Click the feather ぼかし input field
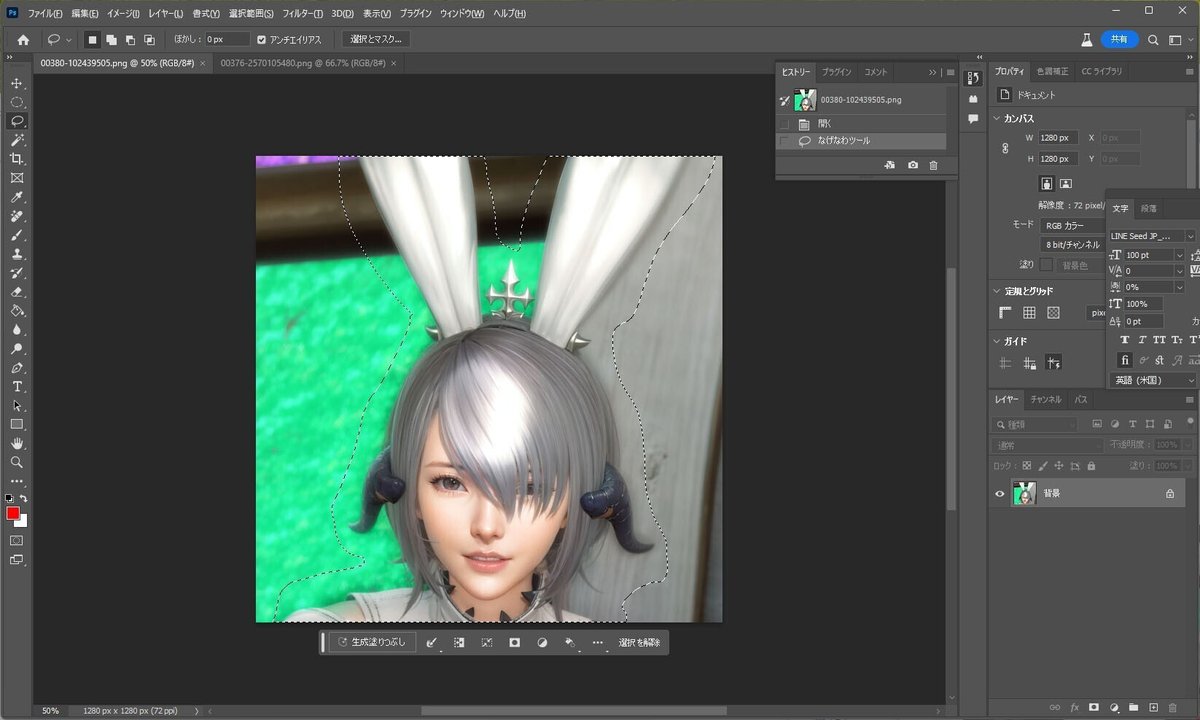1200x720 pixels. (226, 39)
